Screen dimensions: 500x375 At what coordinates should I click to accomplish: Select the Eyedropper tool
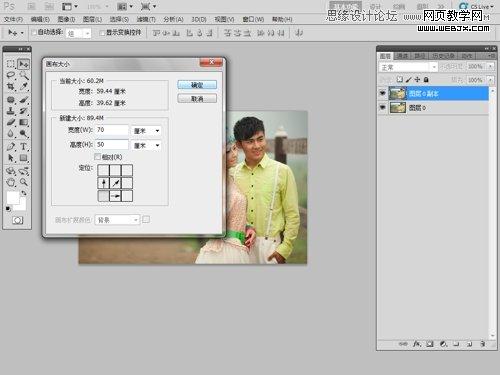pyautogui.click(x=23, y=87)
